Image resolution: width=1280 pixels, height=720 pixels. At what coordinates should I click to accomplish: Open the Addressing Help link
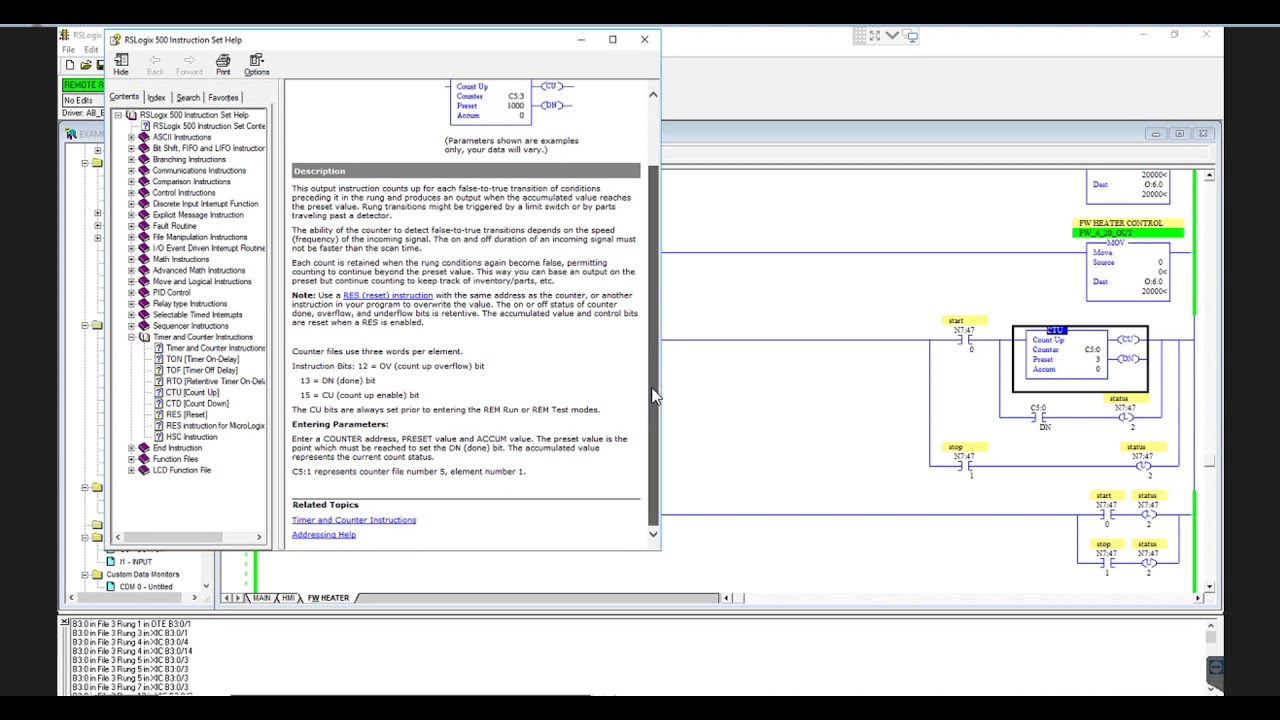(324, 535)
